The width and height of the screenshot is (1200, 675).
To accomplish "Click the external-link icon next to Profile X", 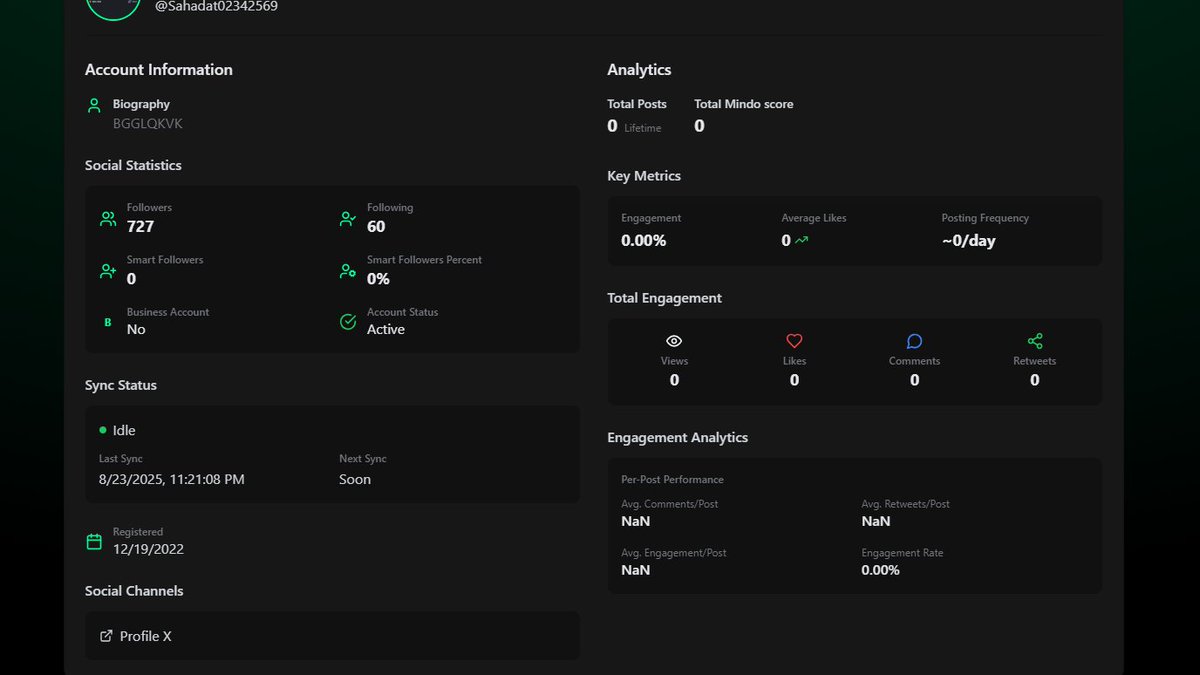I will tap(105, 635).
